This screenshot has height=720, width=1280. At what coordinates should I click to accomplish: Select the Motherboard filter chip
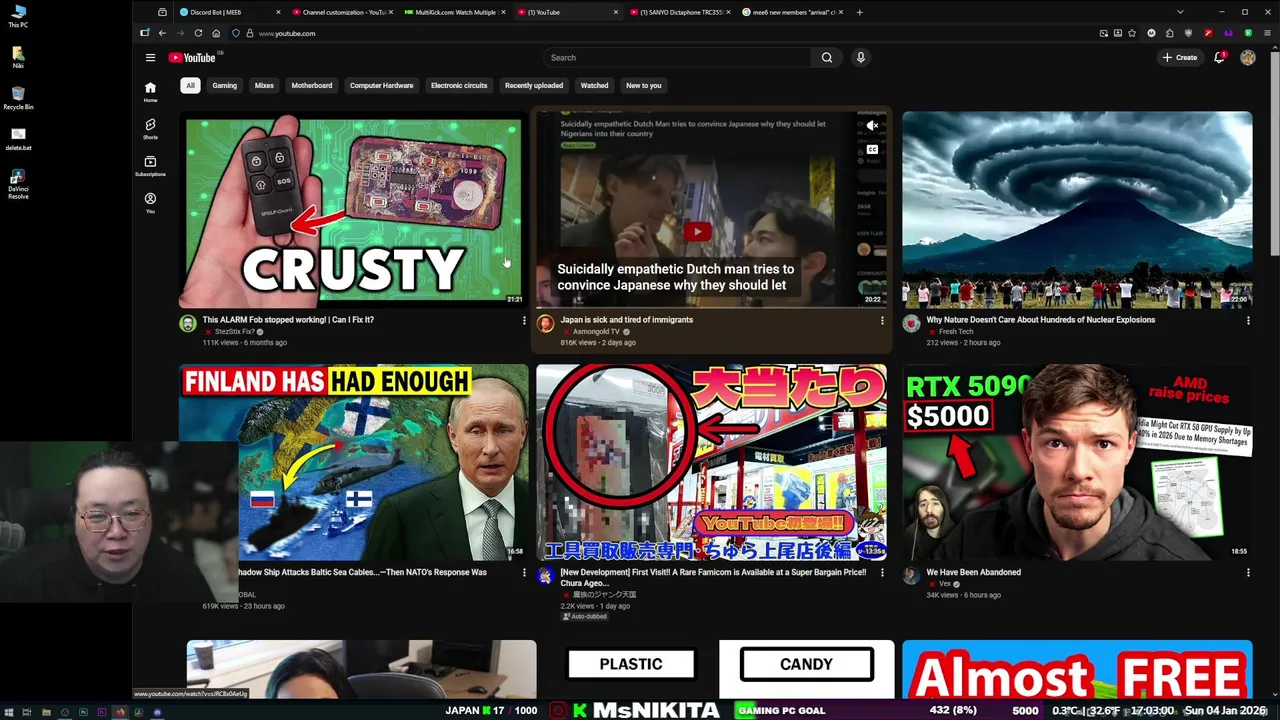point(312,85)
